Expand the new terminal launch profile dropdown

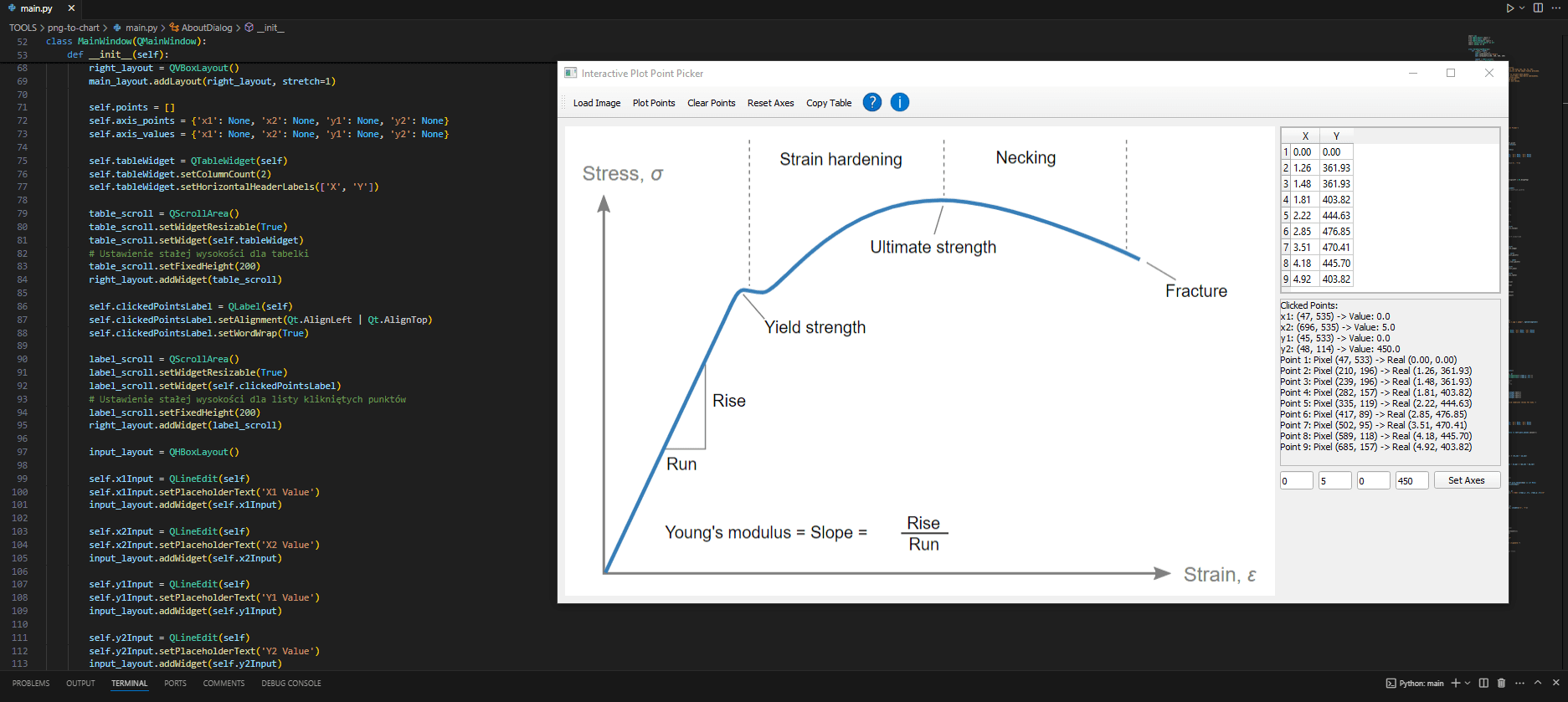tap(1468, 683)
